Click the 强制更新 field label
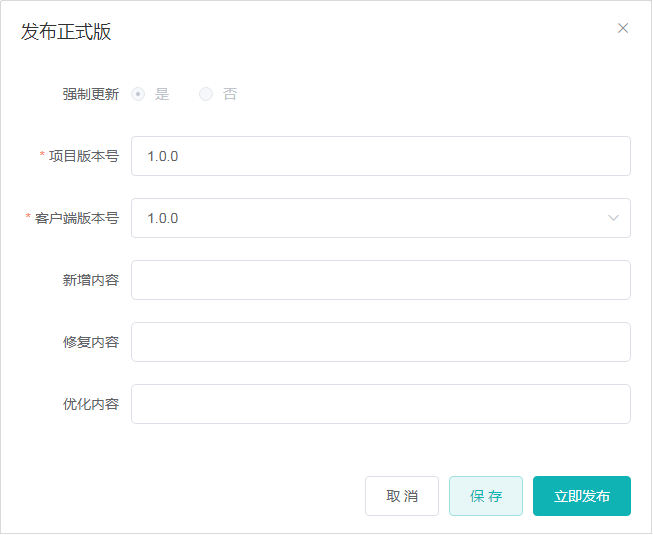 click(90, 94)
